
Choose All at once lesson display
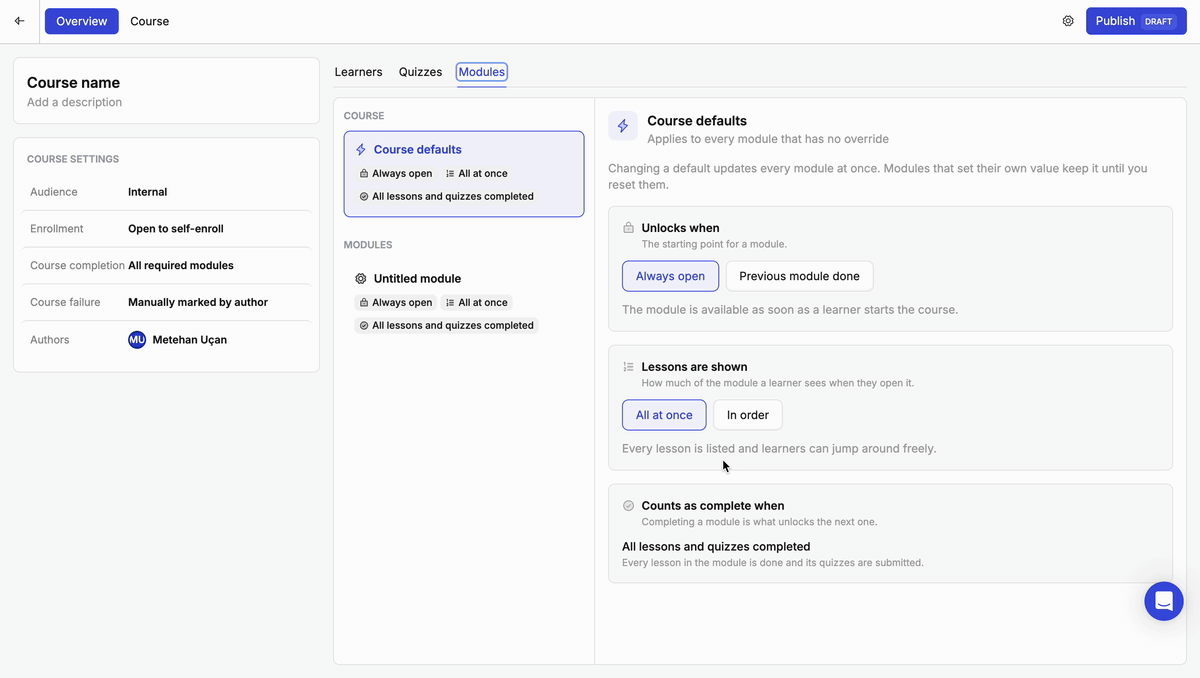(x=664, y=415)
